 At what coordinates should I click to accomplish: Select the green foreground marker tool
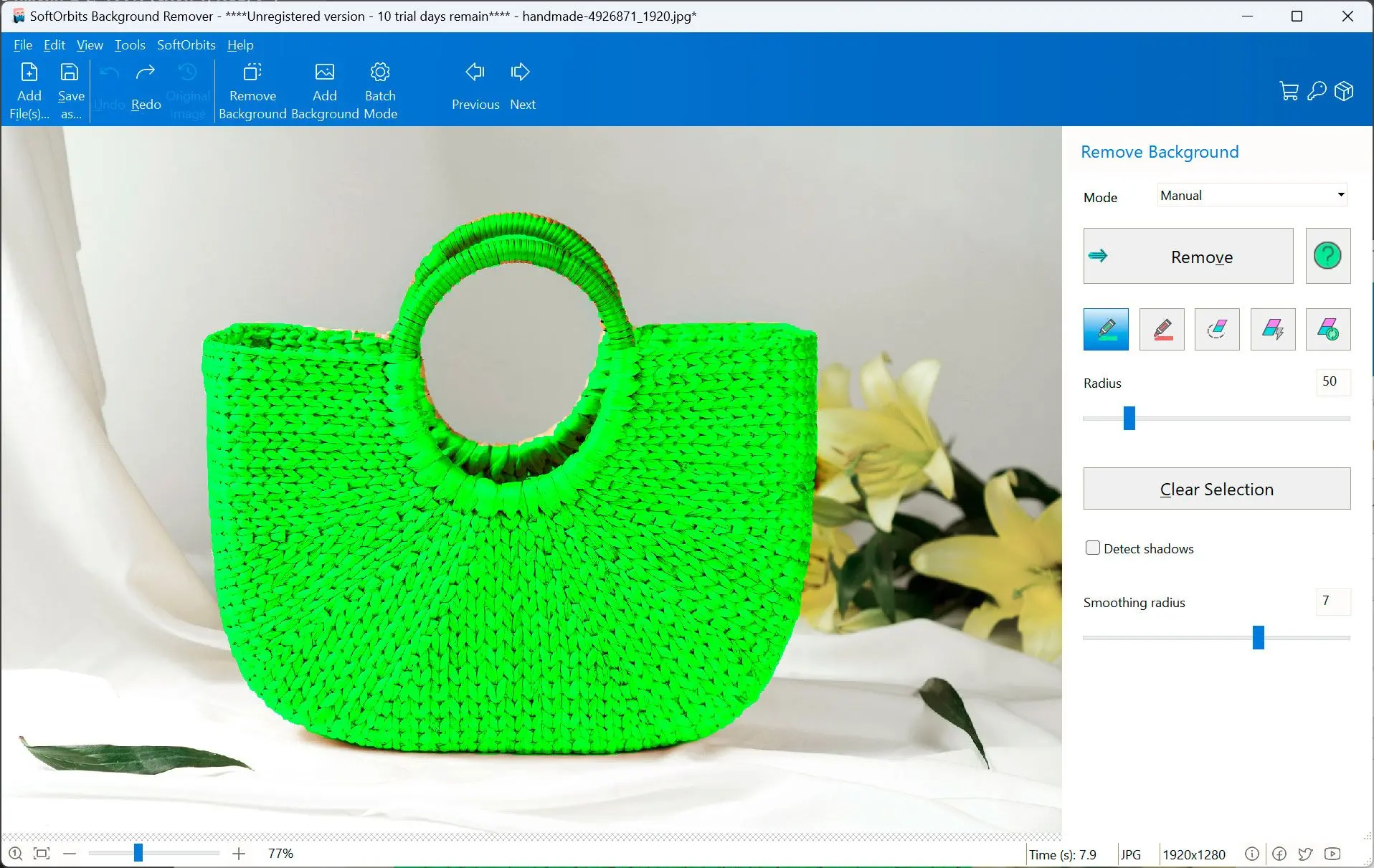(x=1105, y=330)
